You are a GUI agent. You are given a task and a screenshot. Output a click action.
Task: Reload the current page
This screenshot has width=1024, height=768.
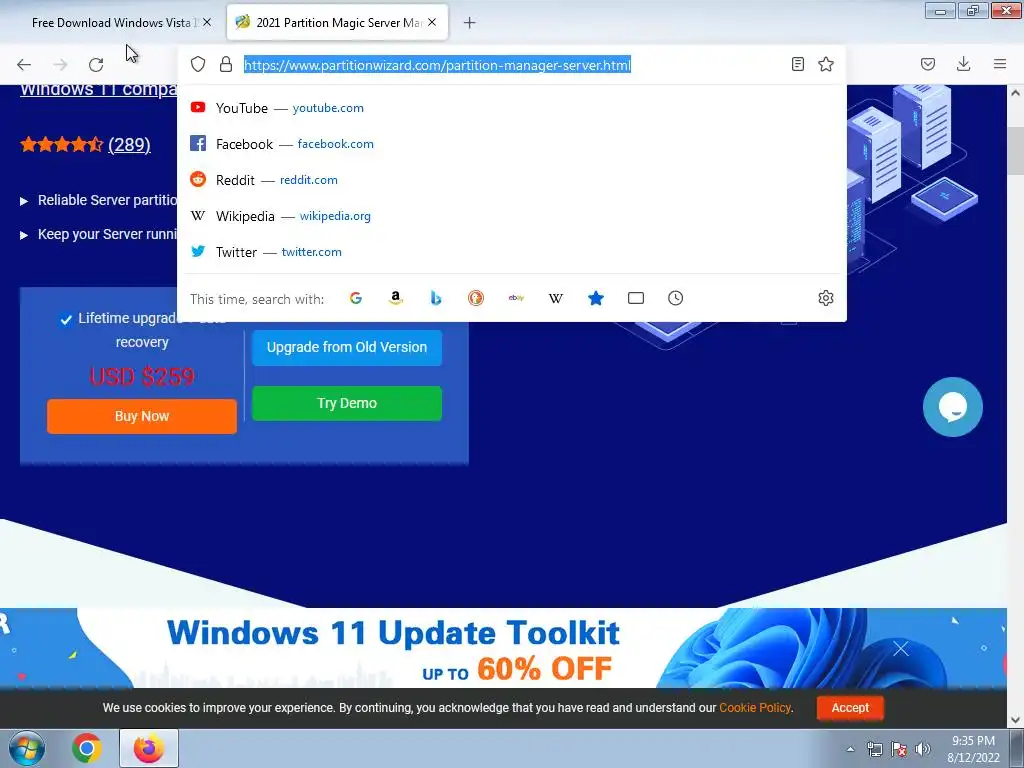(x=96, y=64)
